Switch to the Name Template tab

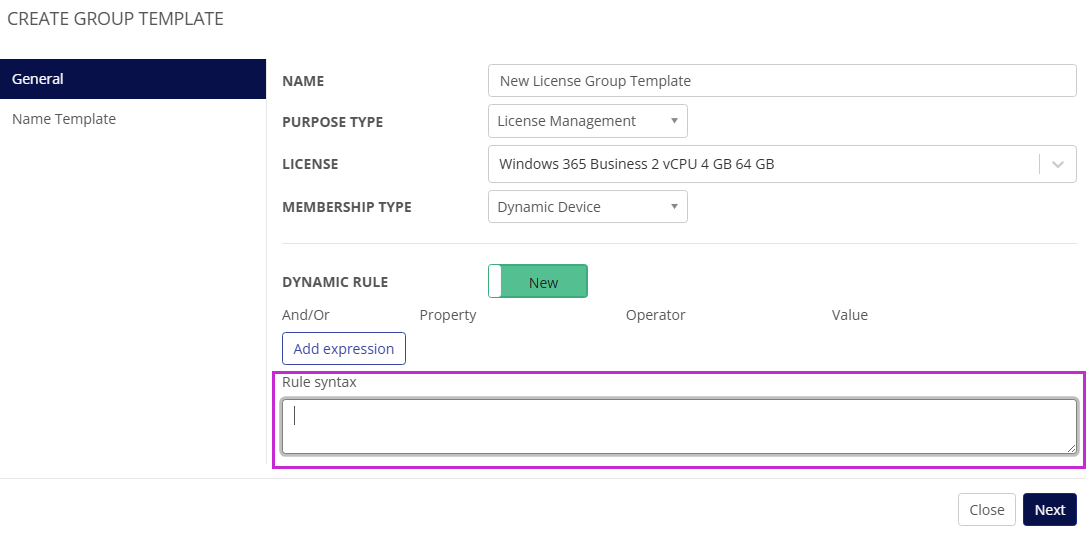(64, 119)
